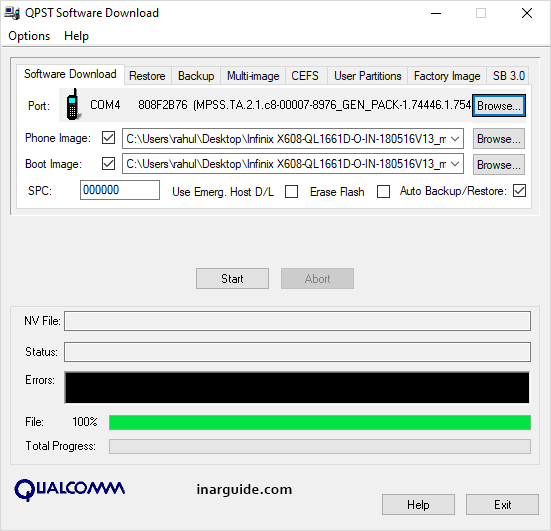
Task: Close the QPST Software Download window
Action: (527, 13)
